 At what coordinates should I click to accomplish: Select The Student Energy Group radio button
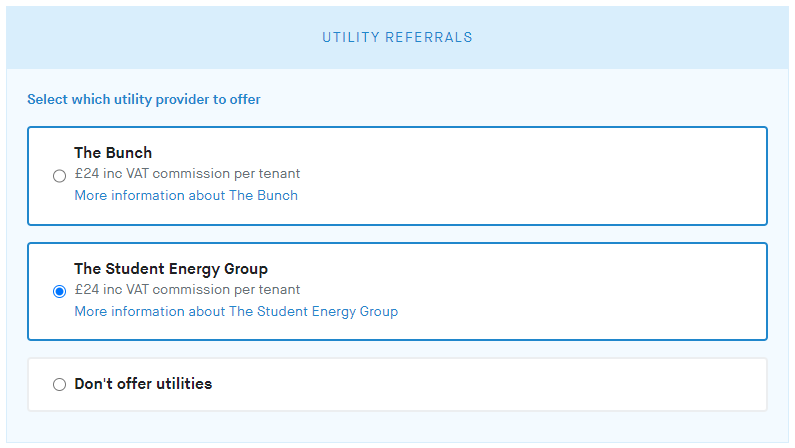(59, 292)
